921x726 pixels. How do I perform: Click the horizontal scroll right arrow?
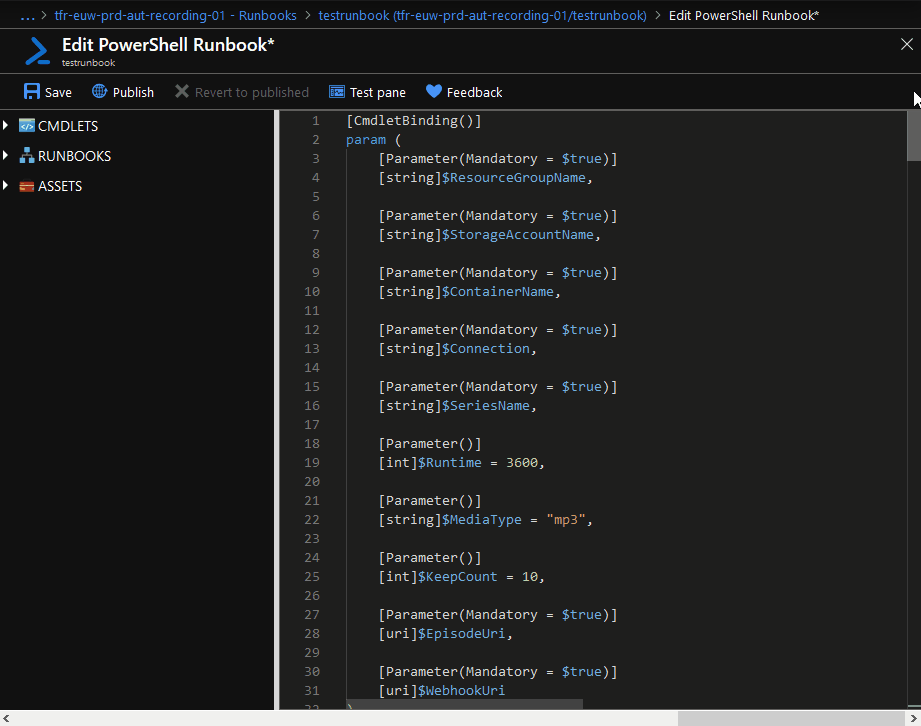point(914,718)
